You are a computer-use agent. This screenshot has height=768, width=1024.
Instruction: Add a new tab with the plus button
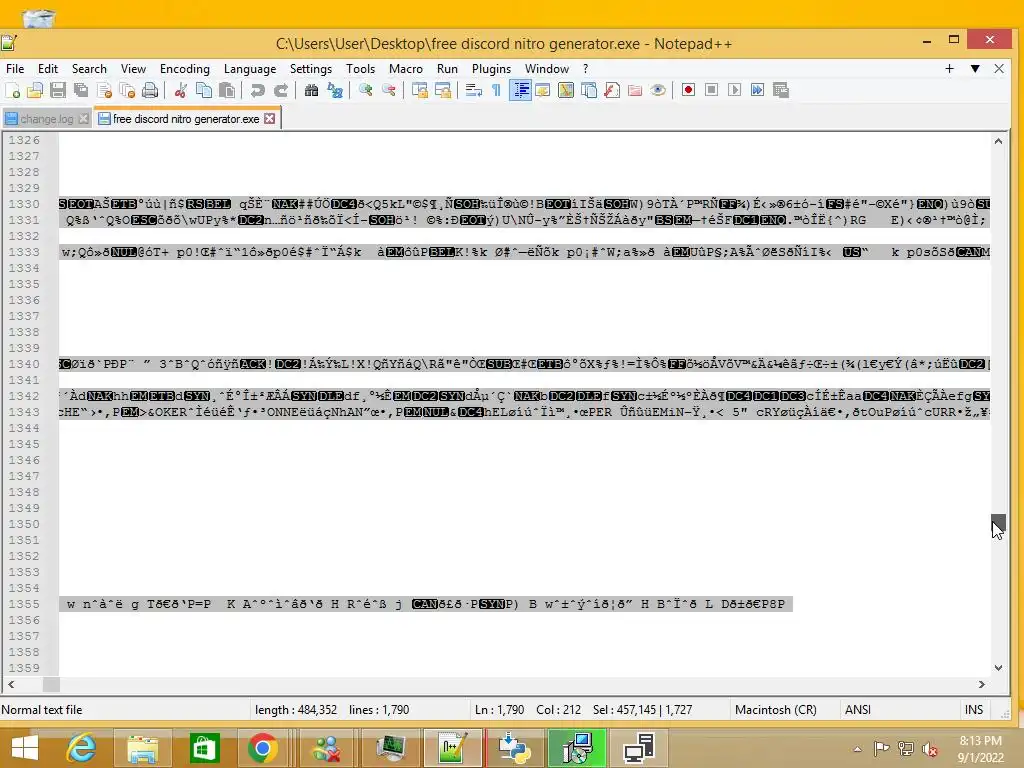pos(950,69)
